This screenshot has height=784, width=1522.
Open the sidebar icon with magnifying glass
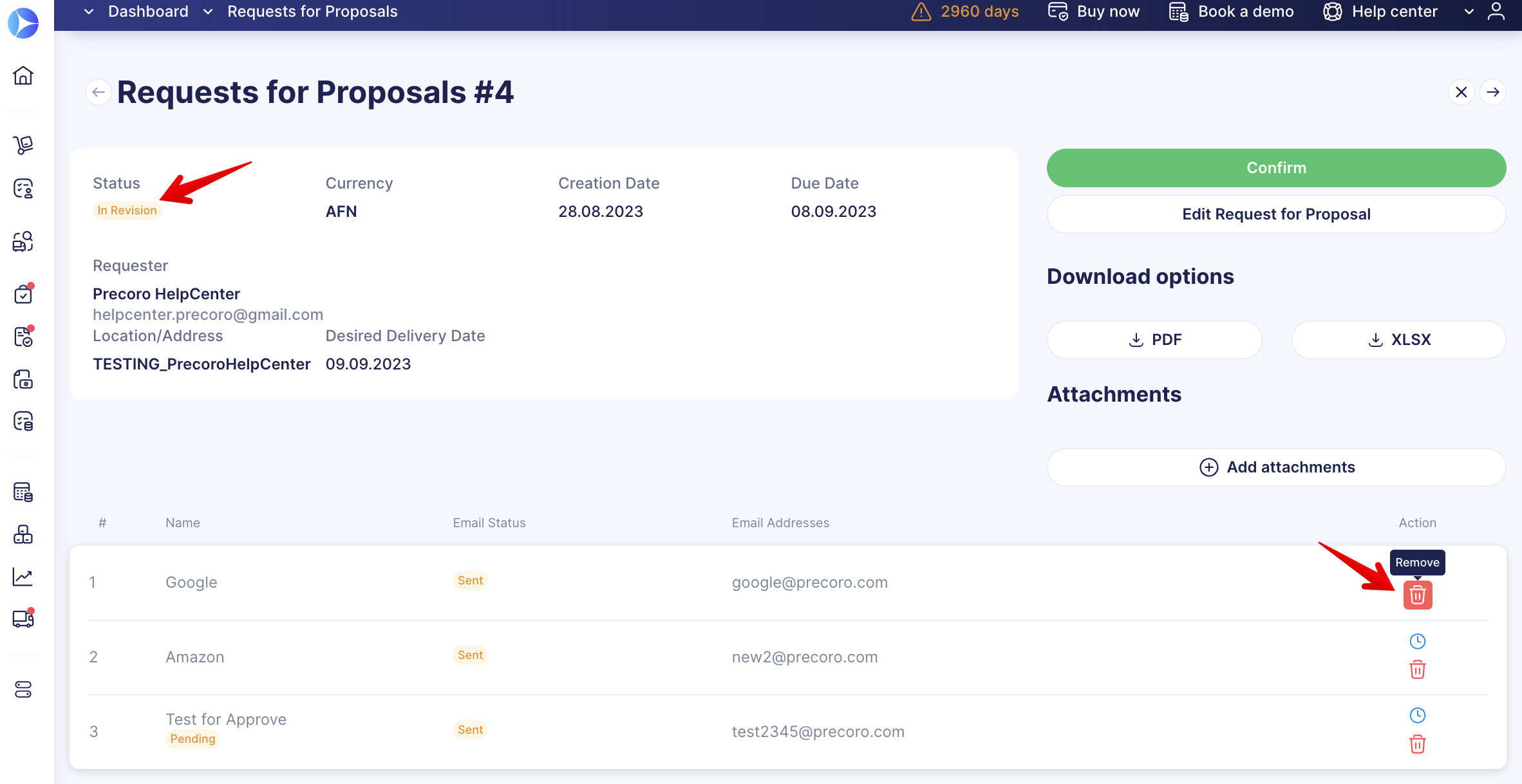[x=23, y=241]
